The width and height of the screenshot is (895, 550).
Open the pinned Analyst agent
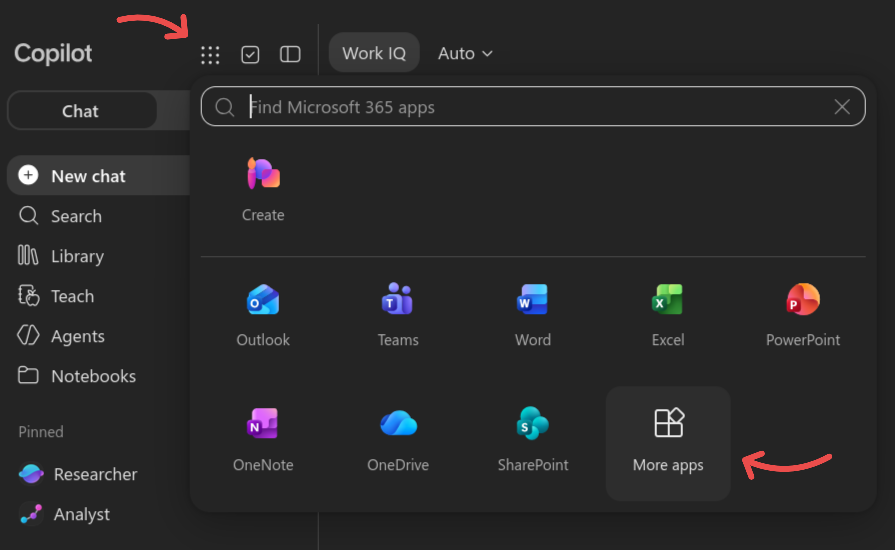point(64,514)
